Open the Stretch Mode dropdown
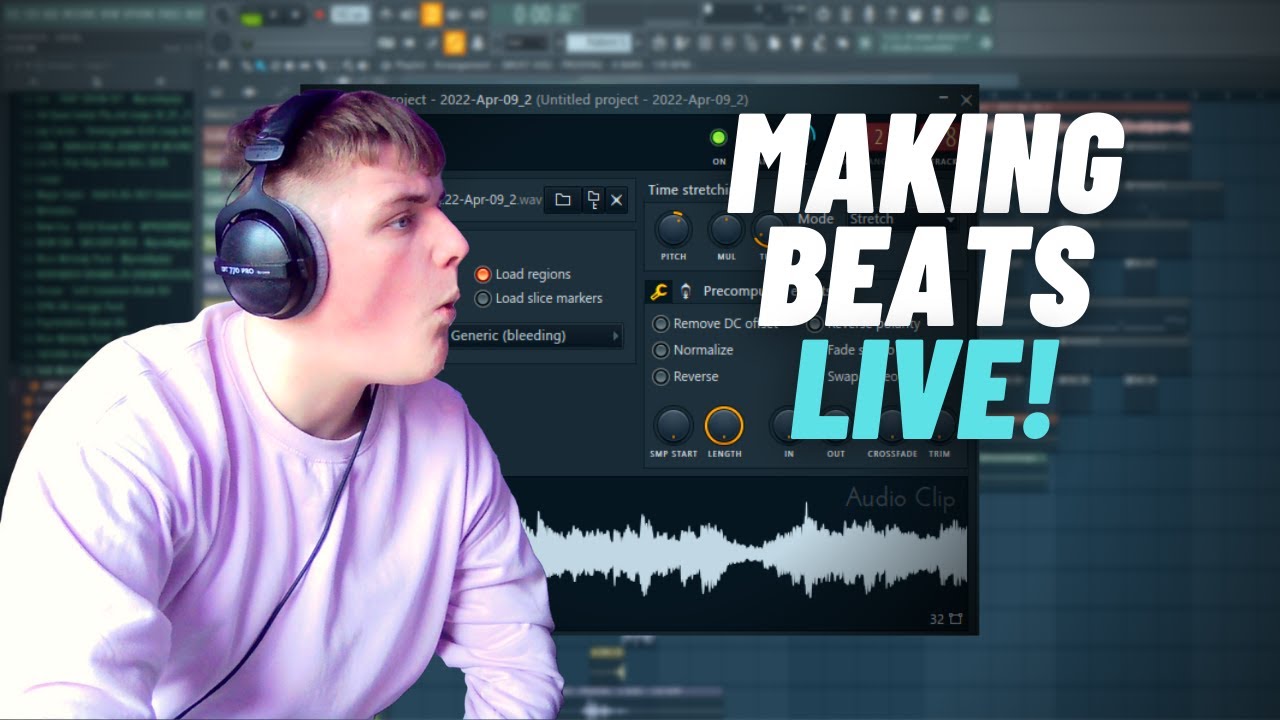 (x=902, y=219)
